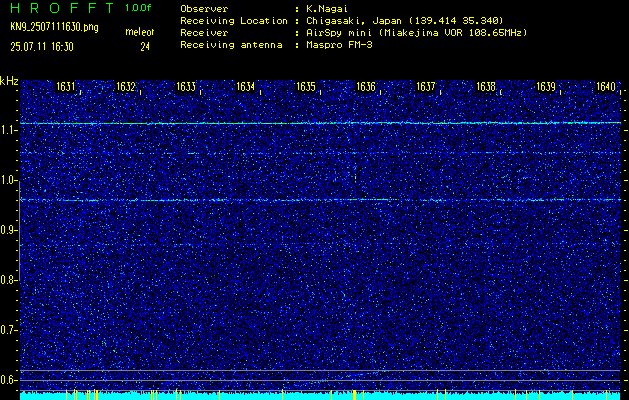Screen dimensions: 629x400
Task: Select the meteor count value 24
Action: 145,47
